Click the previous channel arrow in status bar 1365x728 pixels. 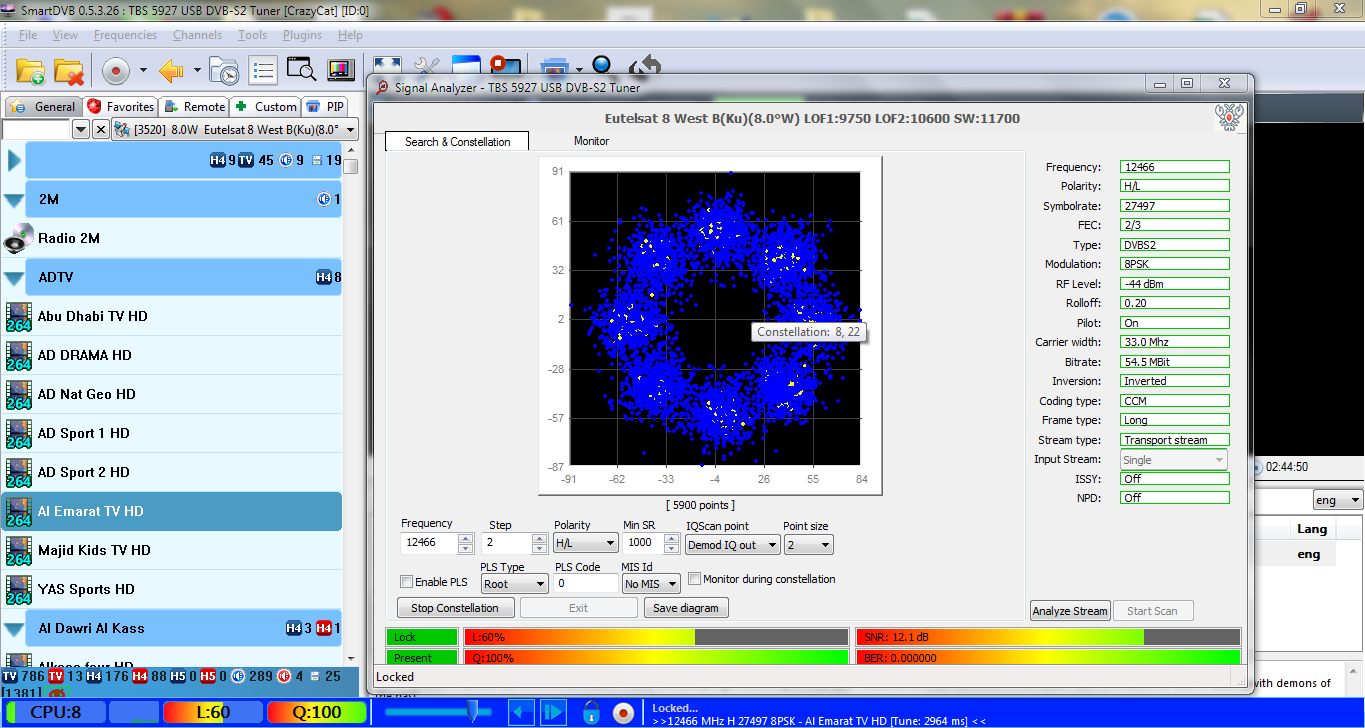[521, 712]
